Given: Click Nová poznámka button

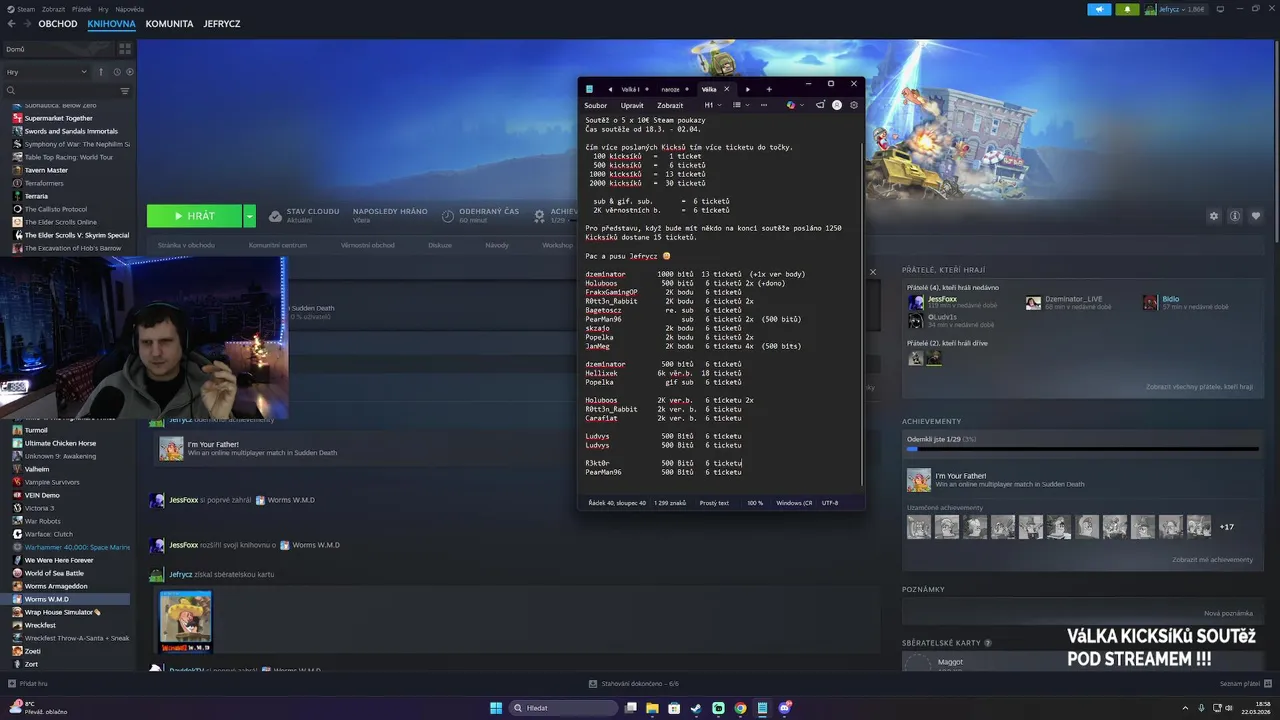Looking at the screenshot, I should pos(1228,613).
